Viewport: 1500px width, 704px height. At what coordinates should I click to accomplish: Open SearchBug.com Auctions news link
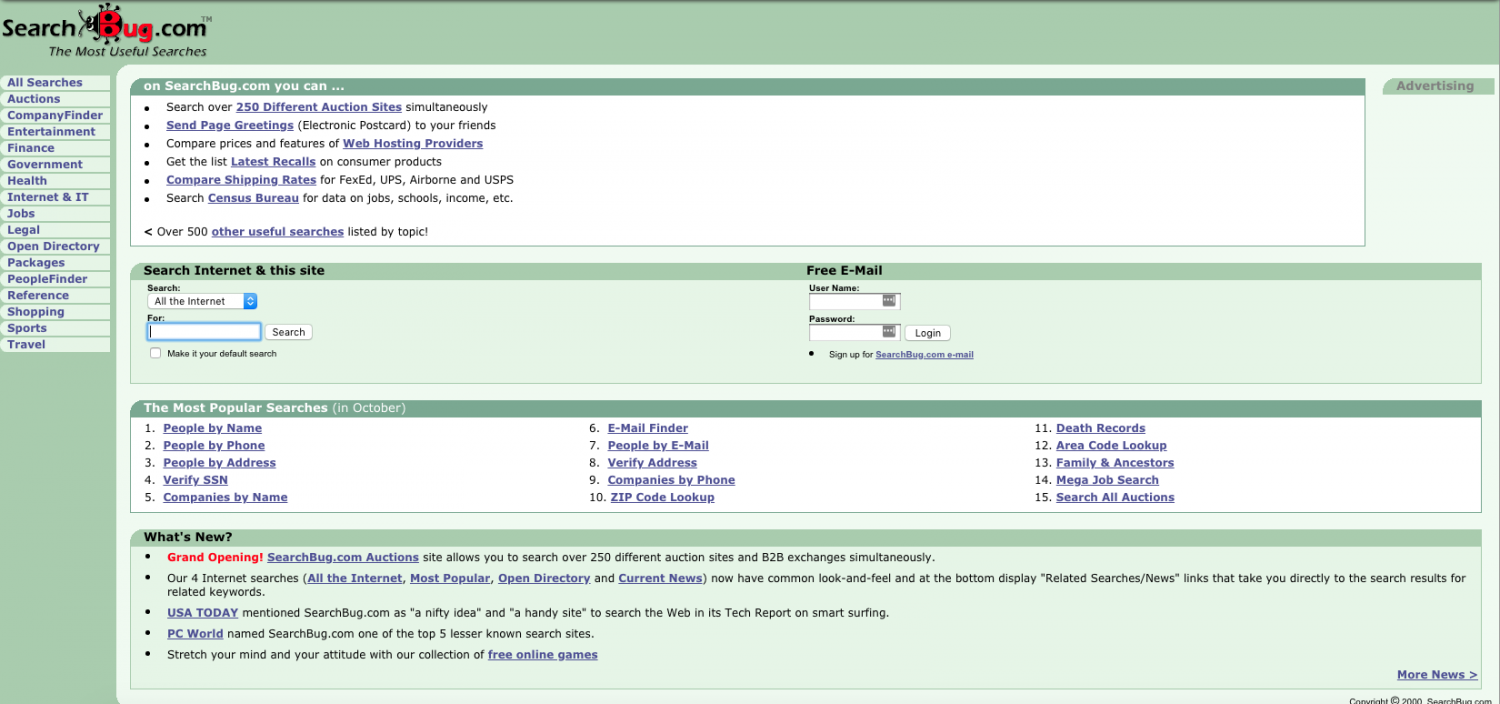point(343,557)
